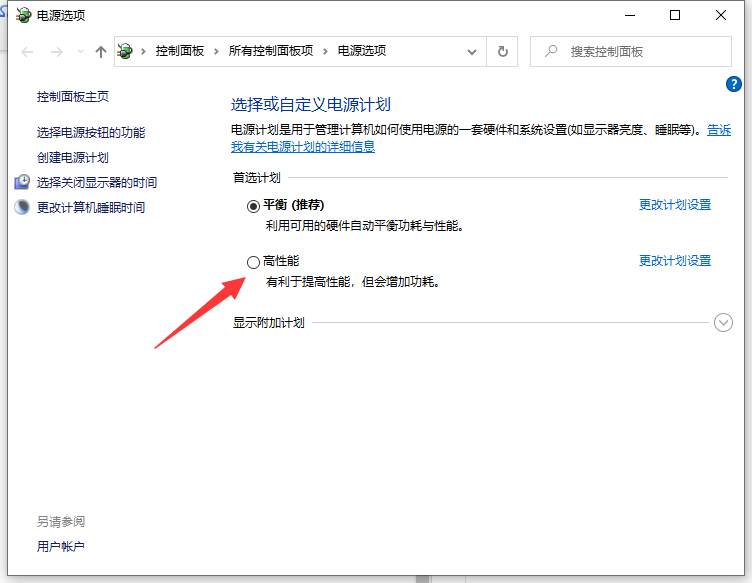Open help with the blue question mark icon
752x583 pixels.
[x=733, y=84]
